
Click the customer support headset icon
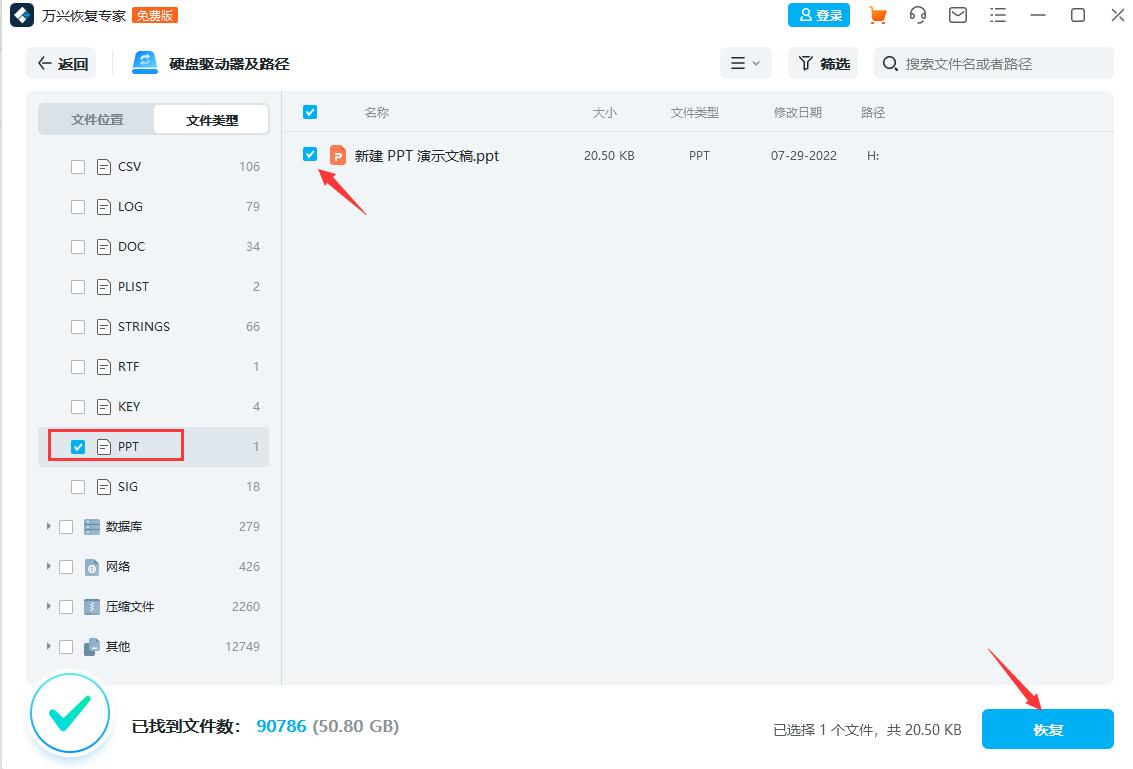[917, 15]
